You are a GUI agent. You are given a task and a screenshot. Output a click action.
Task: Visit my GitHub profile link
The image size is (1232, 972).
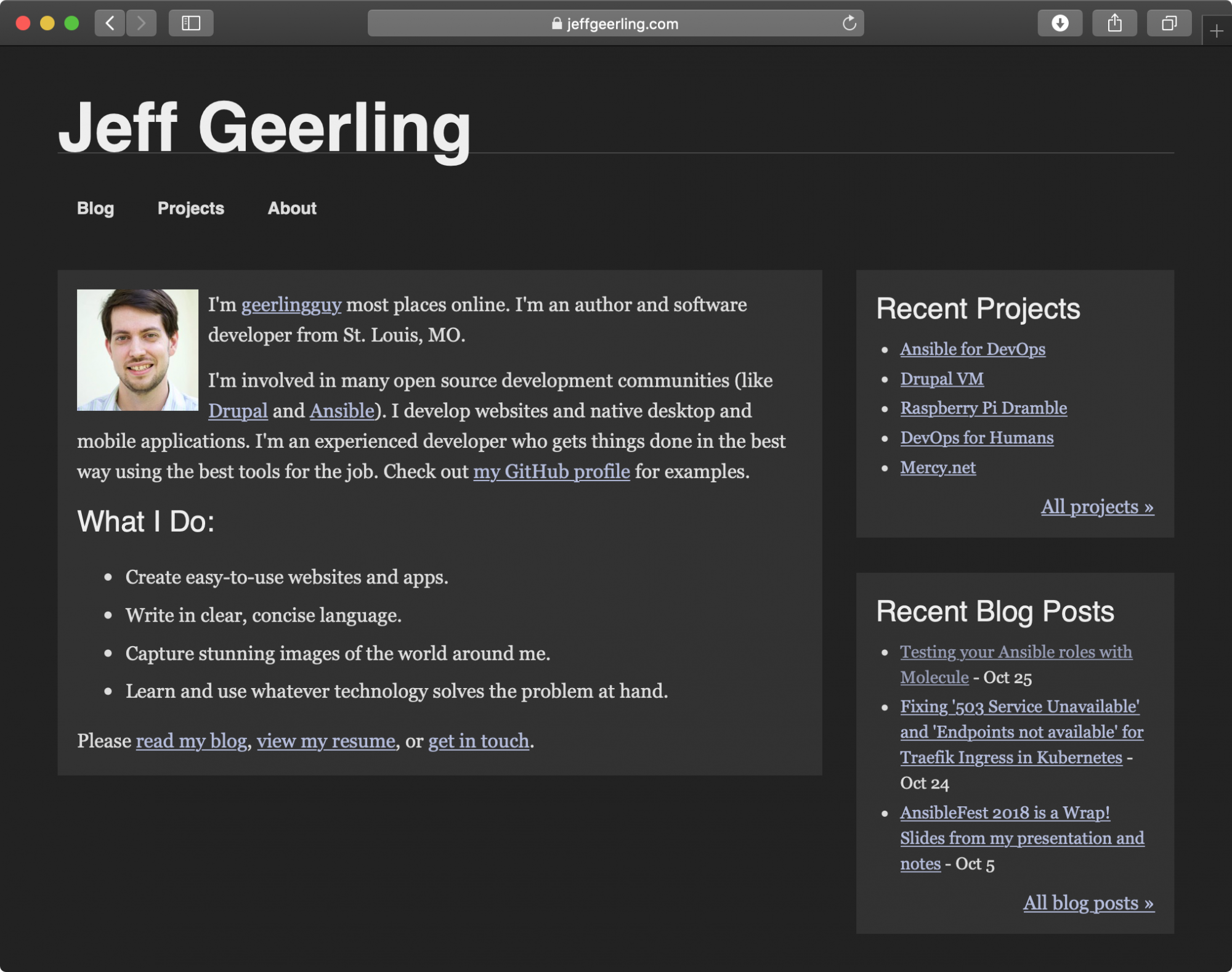[551, 472]
